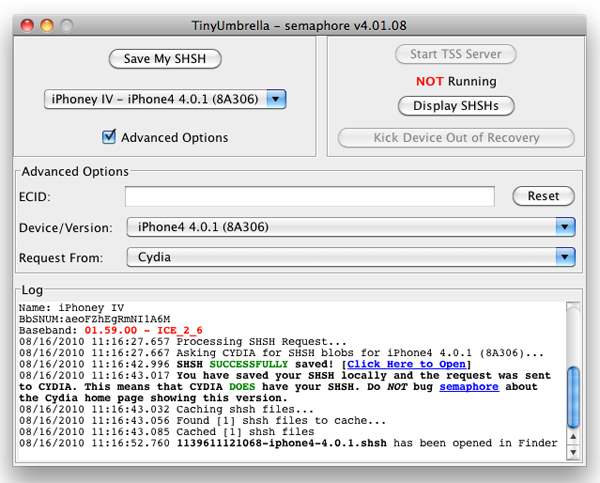Minimize the window with the yellow button
The height and width of the screenshot is (483, 600).
(47, 26)
